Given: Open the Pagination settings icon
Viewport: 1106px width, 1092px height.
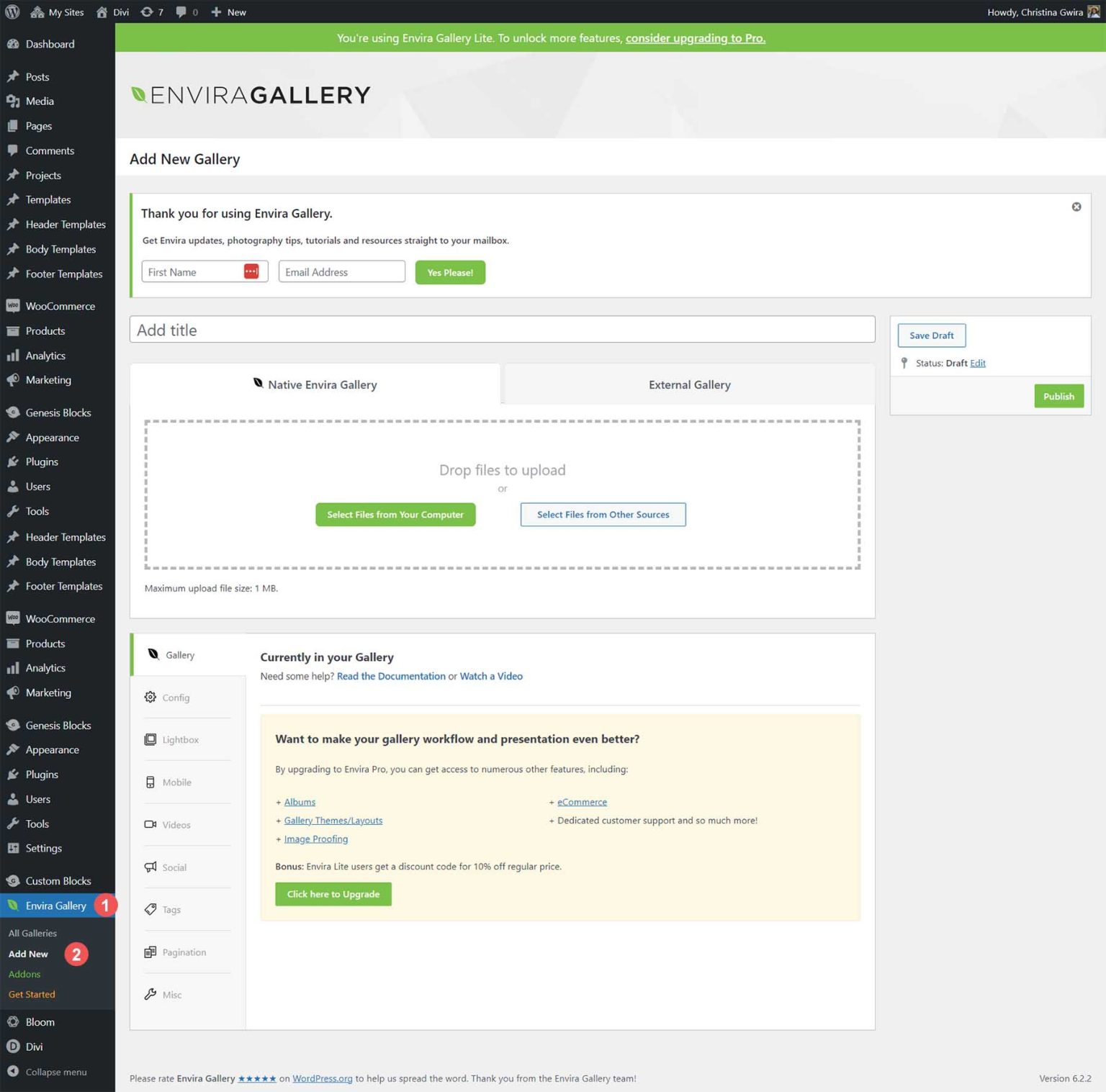Looking at the screenshot, I should click(x=150, y=952).
